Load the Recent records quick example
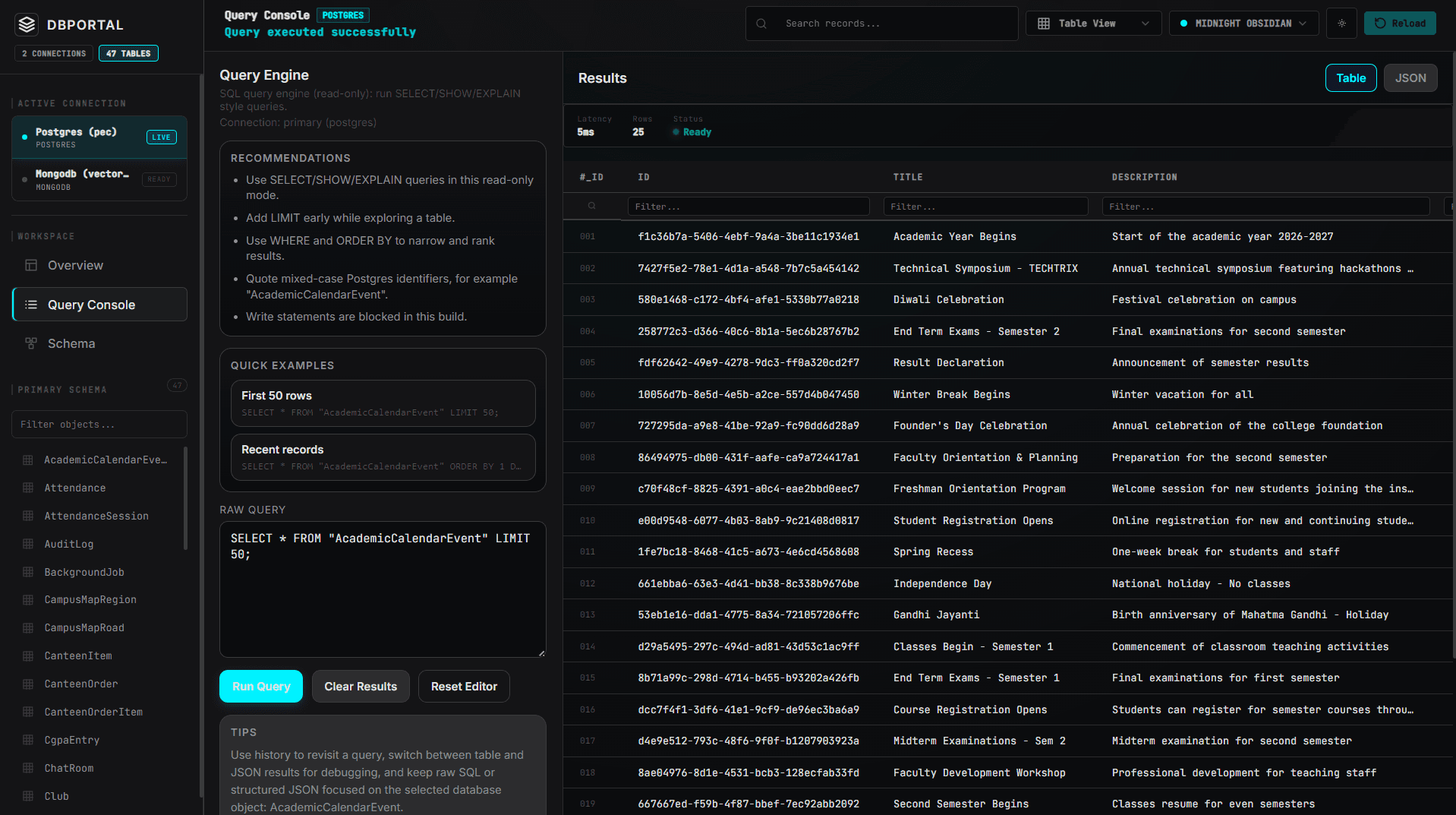The height and width of the screenshot is (815, 1456). pos(383,457)
